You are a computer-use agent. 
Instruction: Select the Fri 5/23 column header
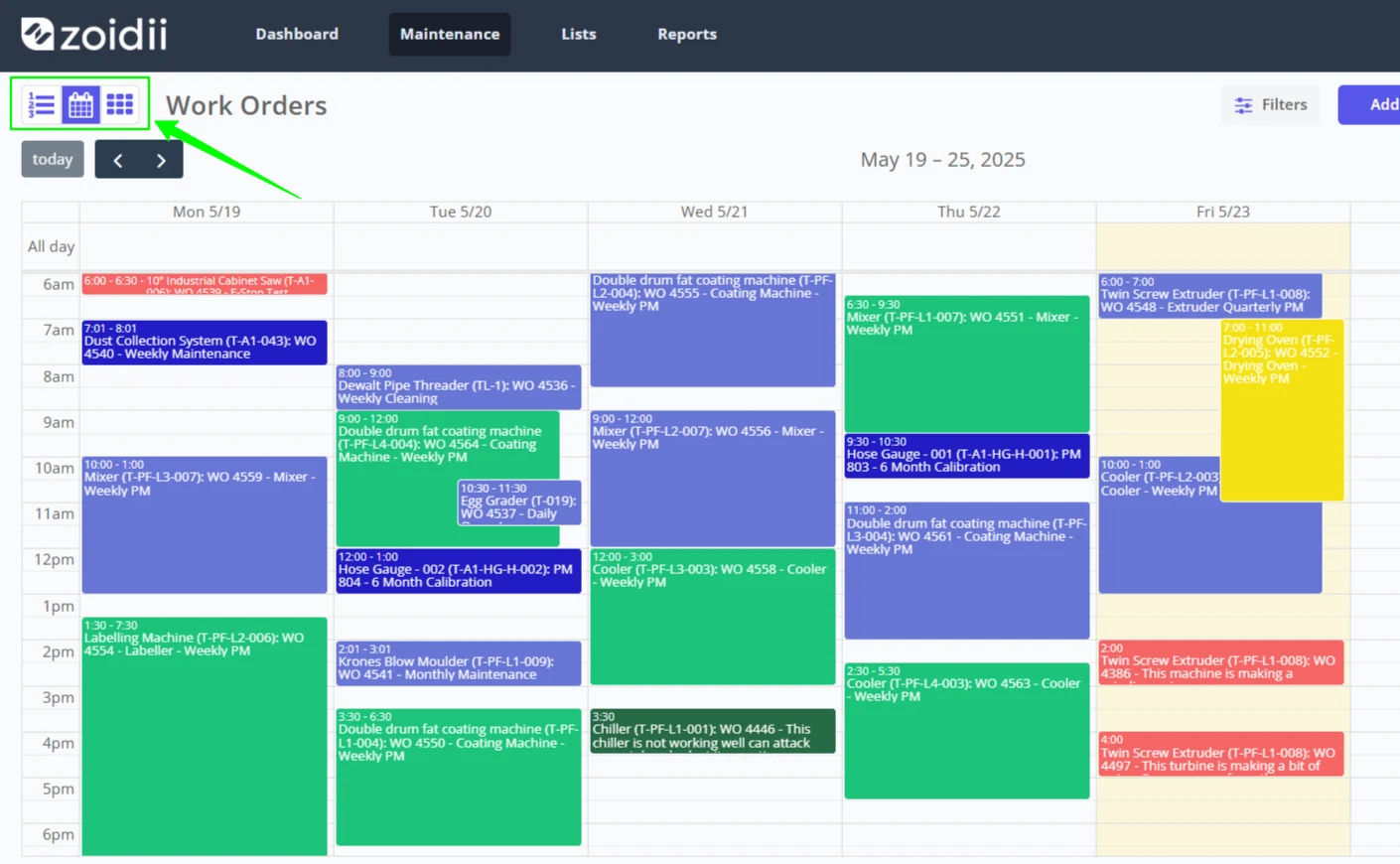pos(1223,212)
